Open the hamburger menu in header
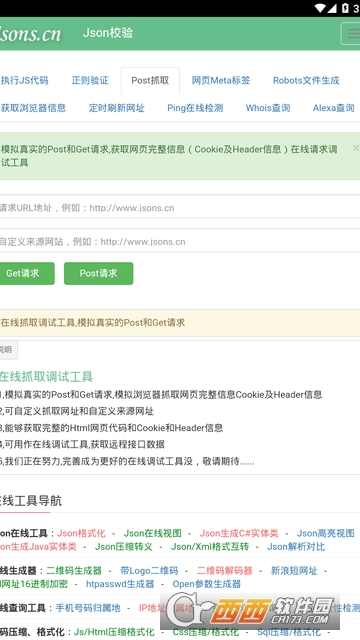 351,33
